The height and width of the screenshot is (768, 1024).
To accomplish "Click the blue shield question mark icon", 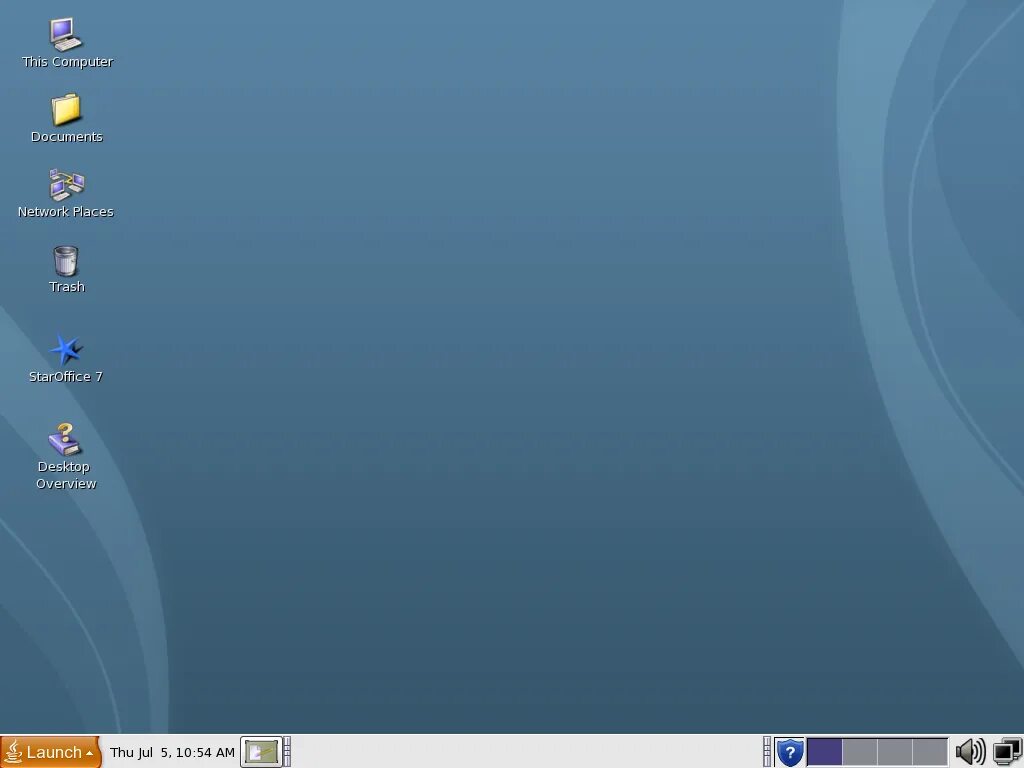I will coord(790,752).
